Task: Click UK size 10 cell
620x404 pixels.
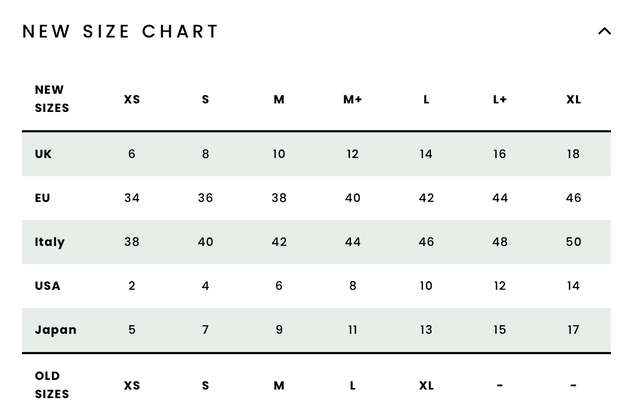Action: 279,154
